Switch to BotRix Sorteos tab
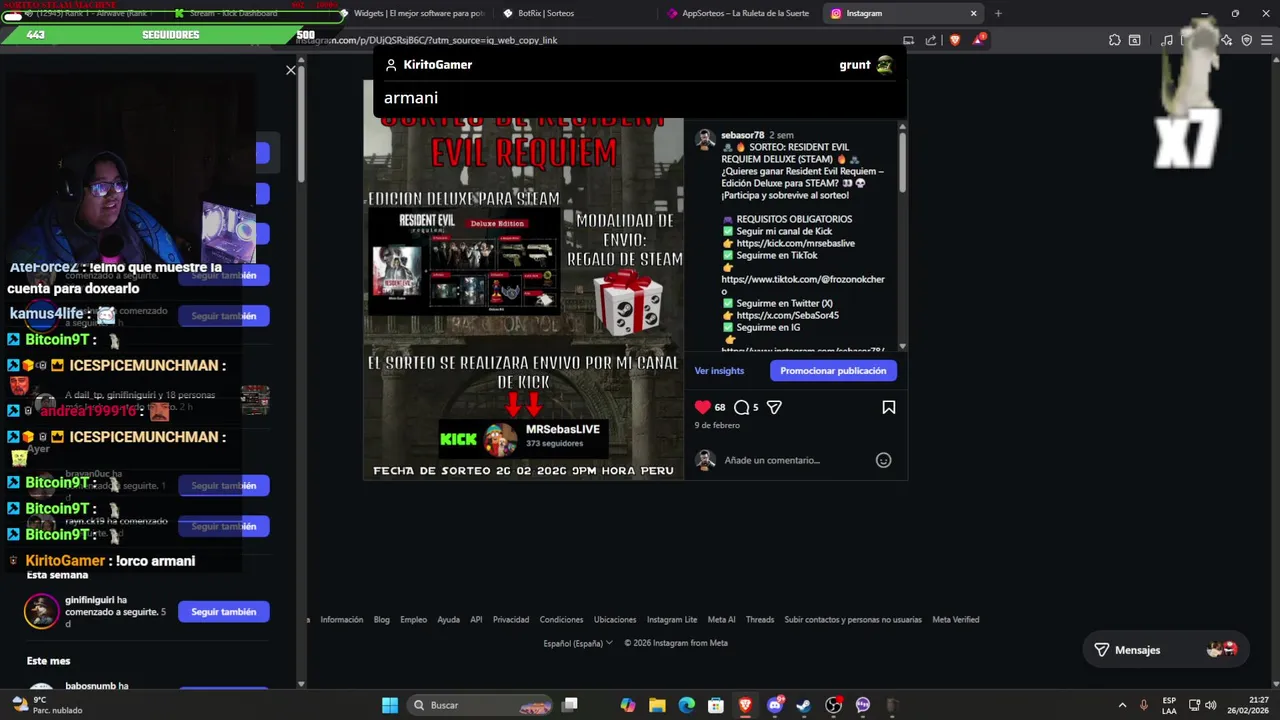The image size is (1280, 720). point(575,13)
